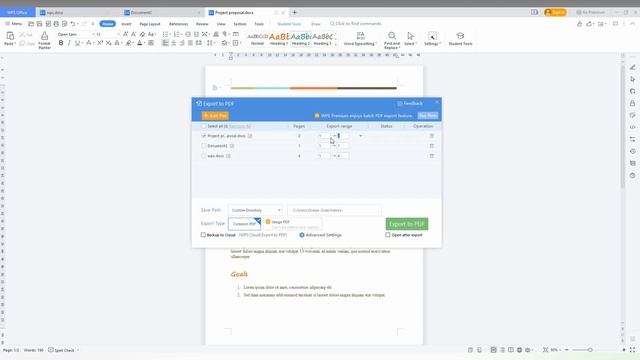The width and height of the screenshot is (640, 360).
Task: Open the Review ribbon tab
Action: [202, 24]
